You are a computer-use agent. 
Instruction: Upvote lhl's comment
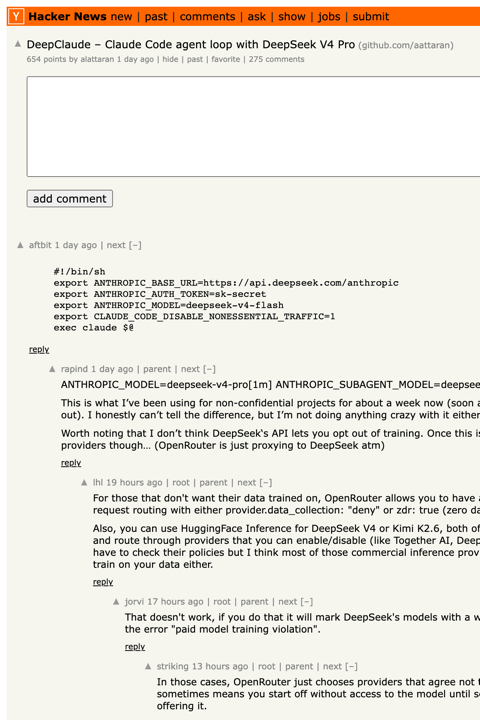[x=84, y=482]
